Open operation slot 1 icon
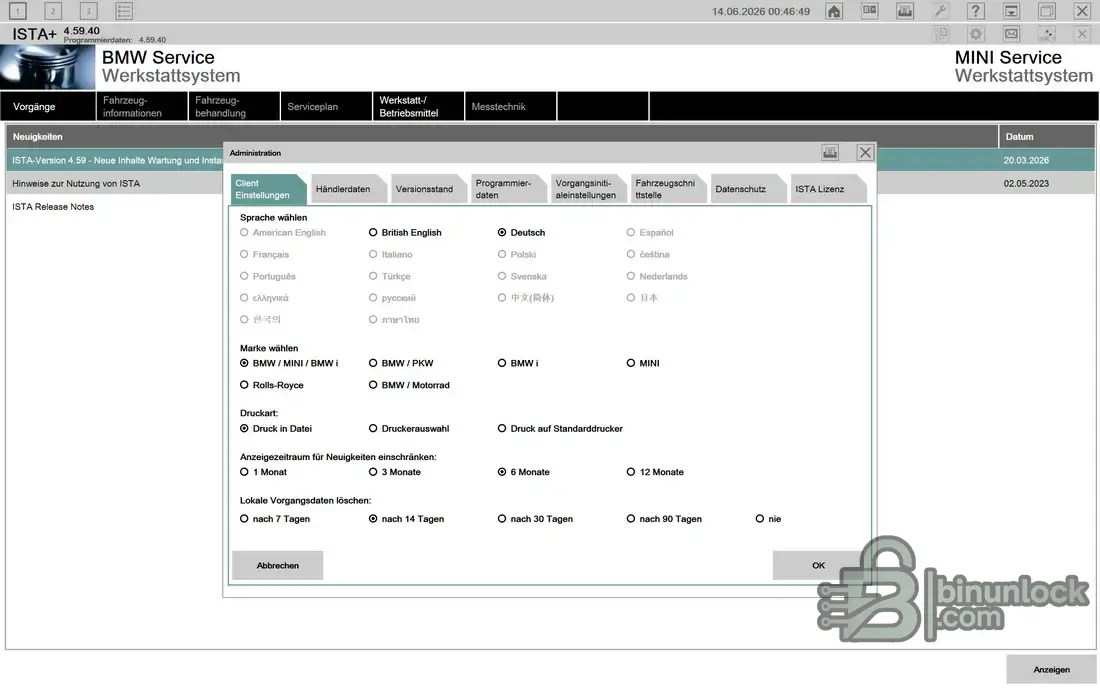Image resolution: width=1100 pixels, height=688 pixels. coord(18,11)
